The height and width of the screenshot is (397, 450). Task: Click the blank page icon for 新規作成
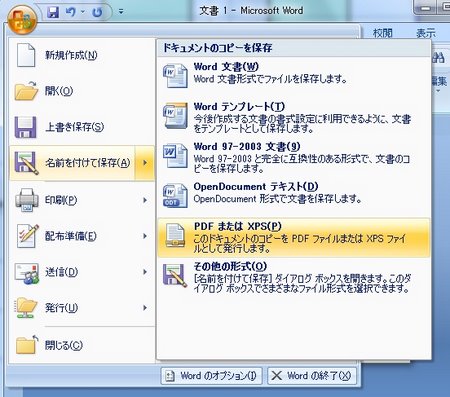[x=26, y=55]
